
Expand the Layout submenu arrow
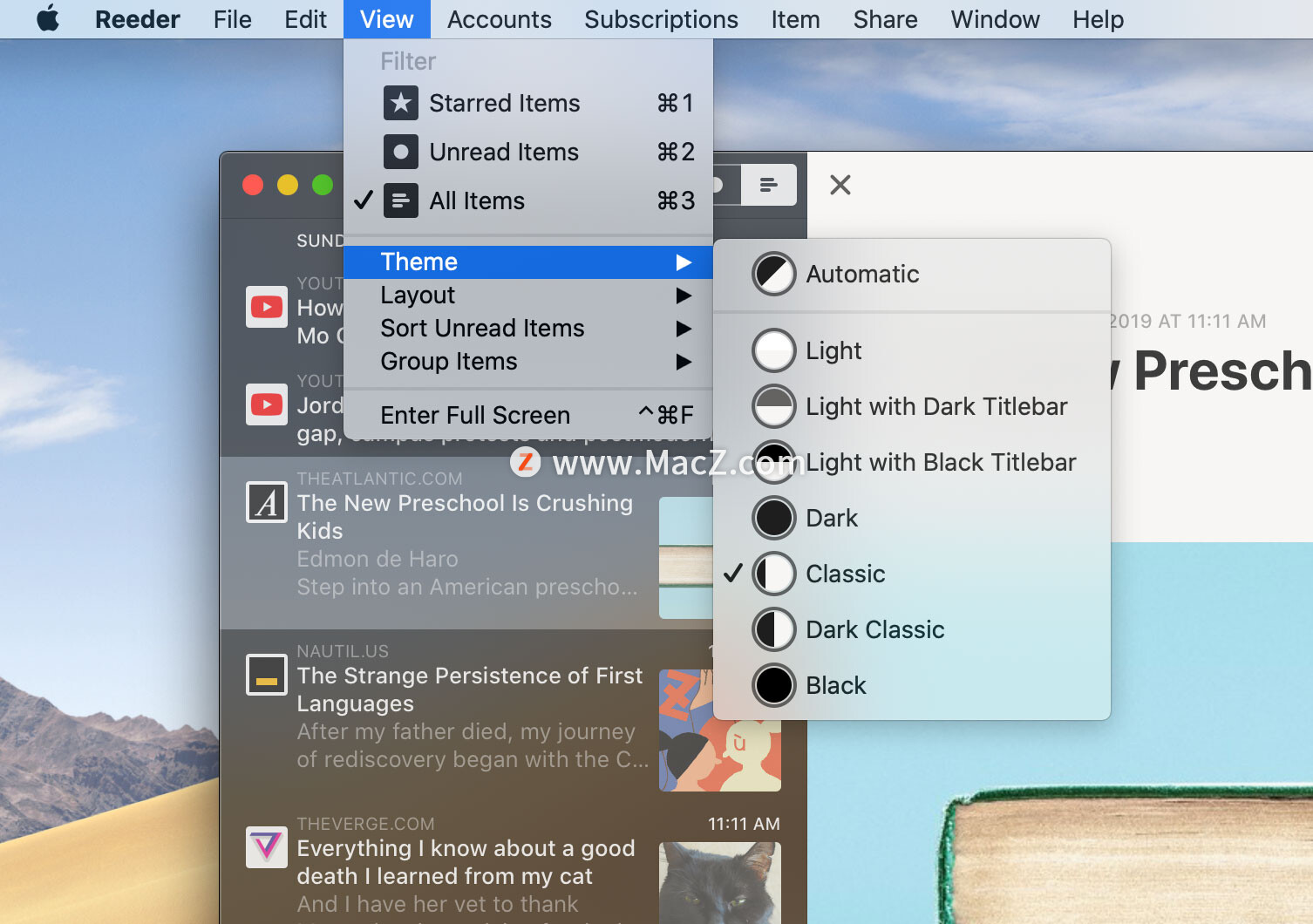point(684,296)
